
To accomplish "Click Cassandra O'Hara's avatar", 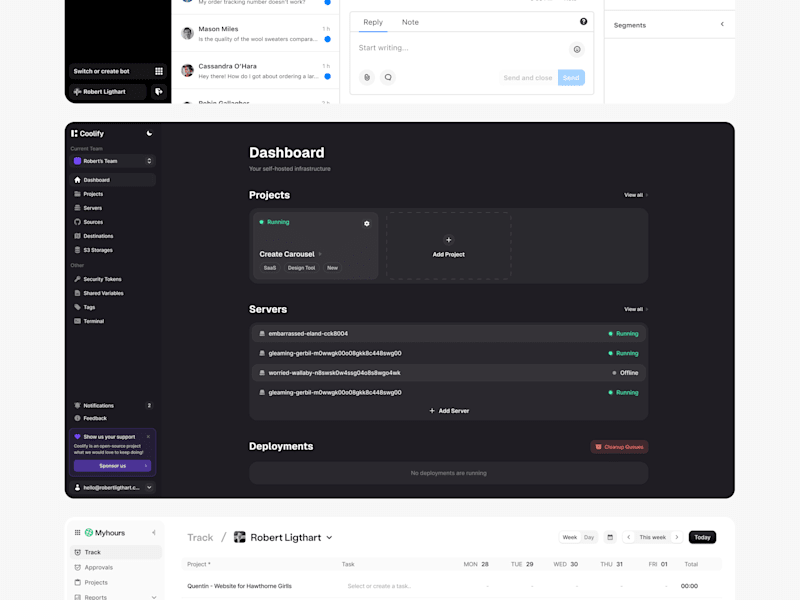I will click(187, 71).
